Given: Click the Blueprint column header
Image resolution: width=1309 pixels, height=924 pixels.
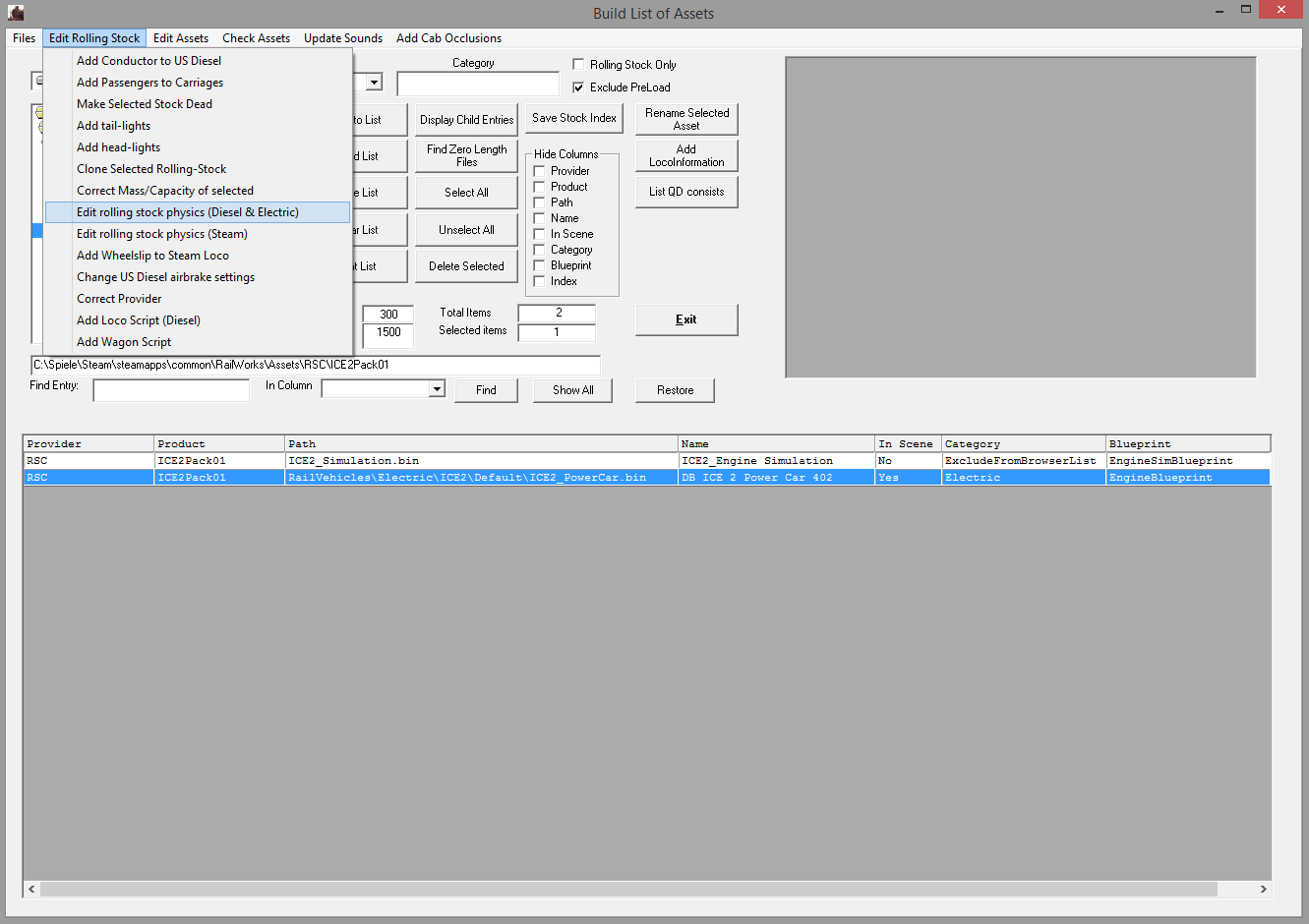Looking at the screenshot, I should (1188, 444).
